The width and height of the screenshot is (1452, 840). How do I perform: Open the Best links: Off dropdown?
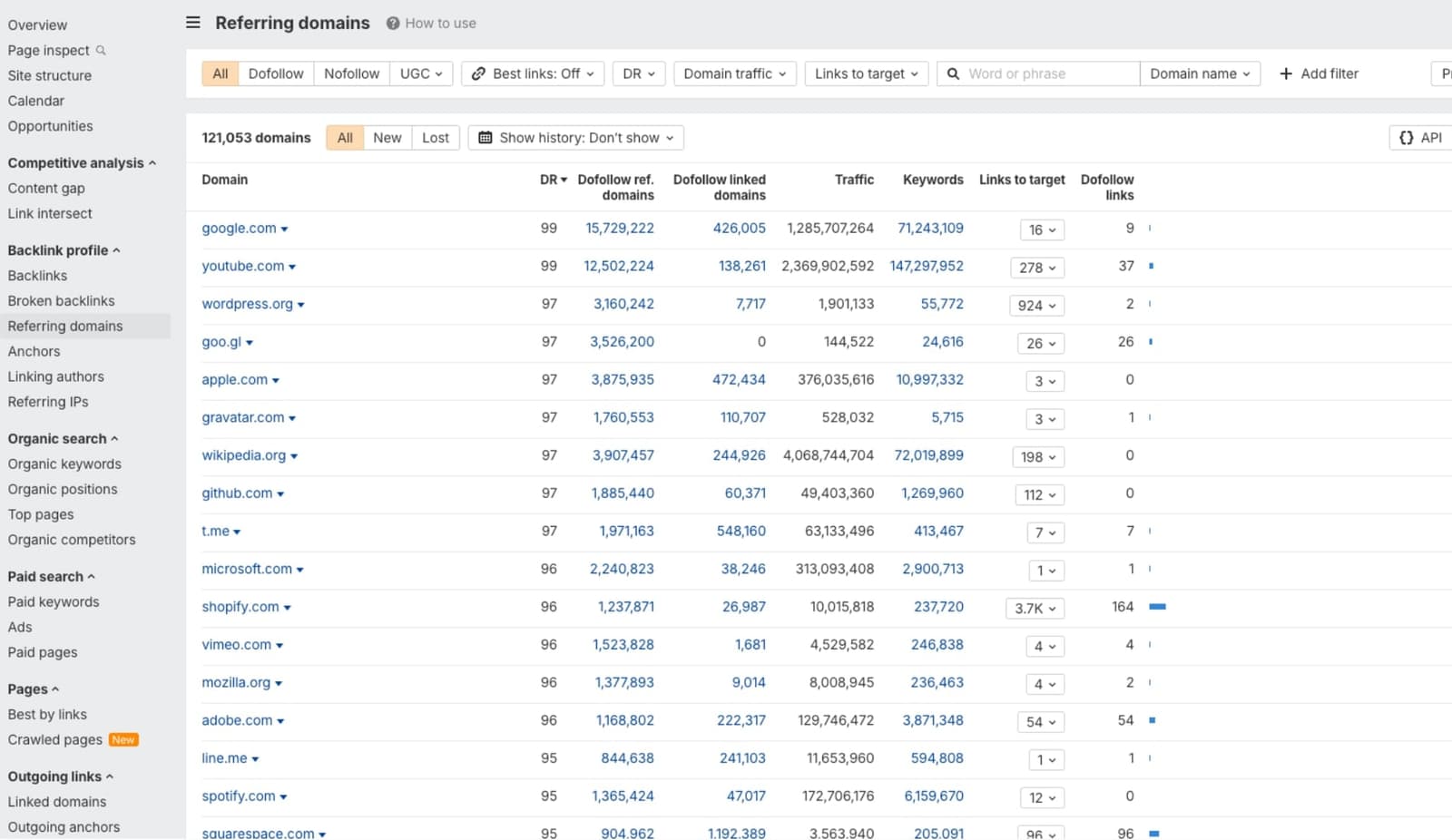click(533, 73)
